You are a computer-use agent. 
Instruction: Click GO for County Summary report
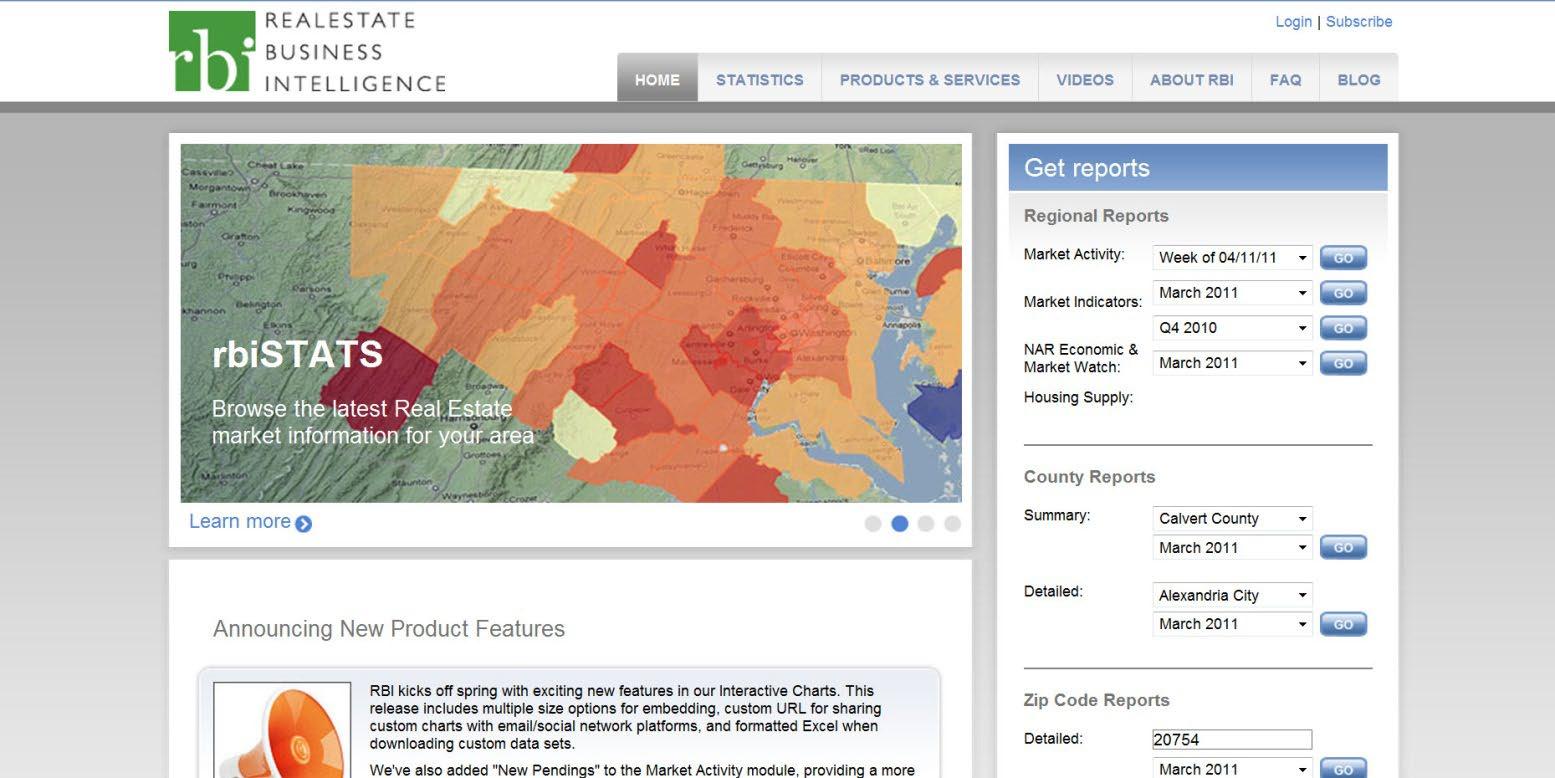(x=1343, y=548)
